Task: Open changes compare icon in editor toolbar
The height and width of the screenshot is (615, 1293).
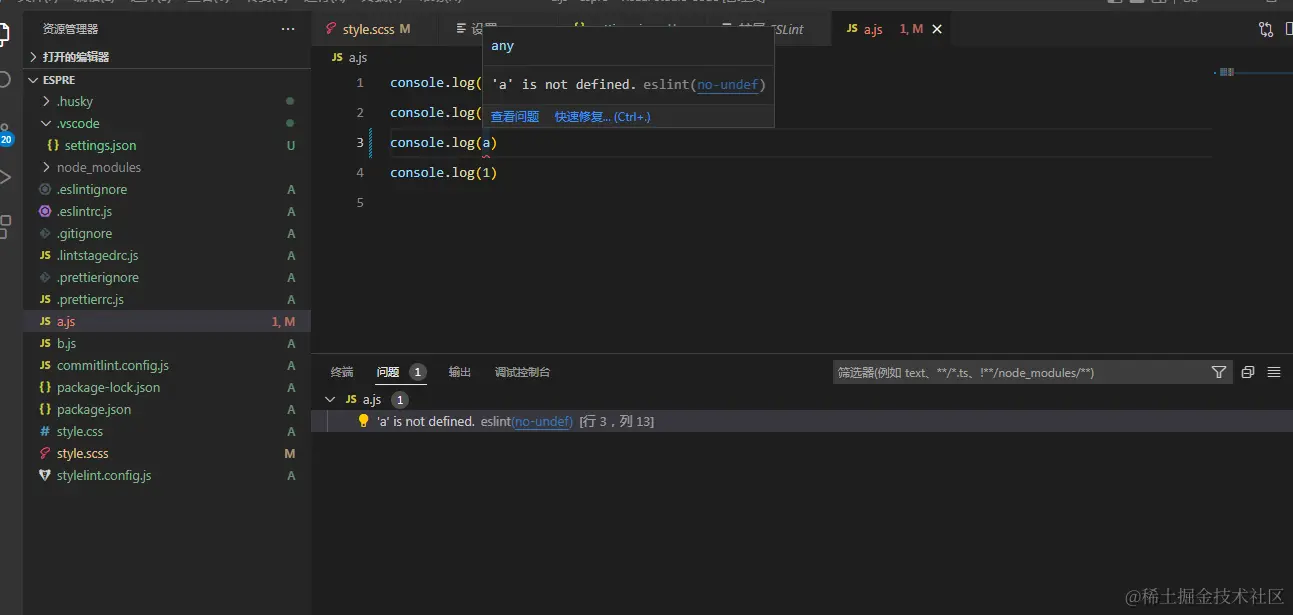Action: (x=1266, y=30)
